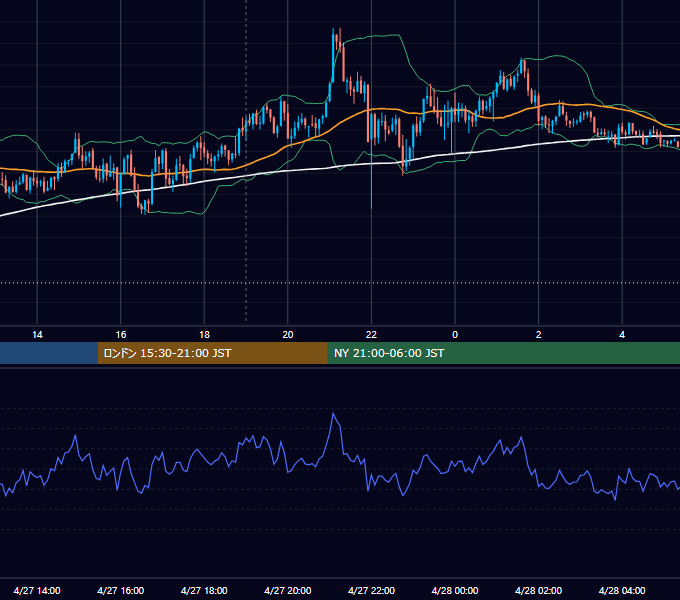The width and height of the screenshot is (680, 600).
Task: Click the 22 hour label on price chart
Action: coord(371,335)
